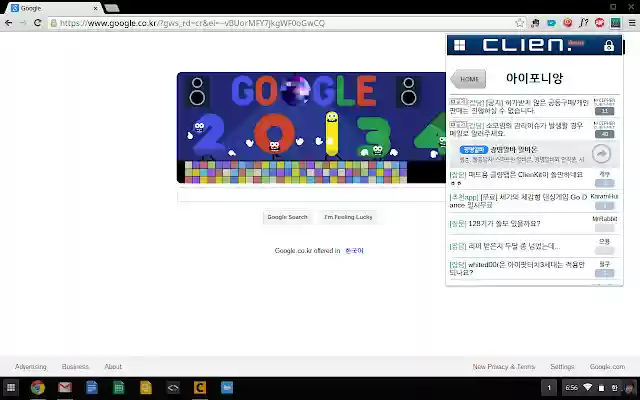Click the Korean input method indicator
Screen dimensions: 640x400
pos(614,388)
